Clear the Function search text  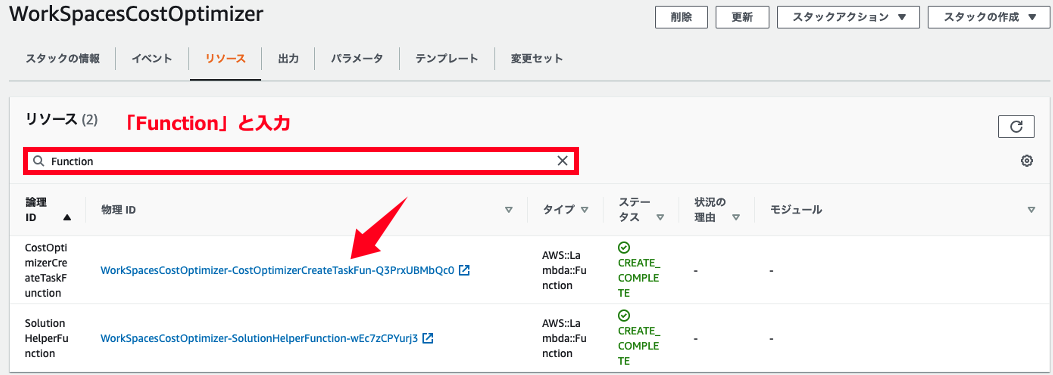[562, 161]
